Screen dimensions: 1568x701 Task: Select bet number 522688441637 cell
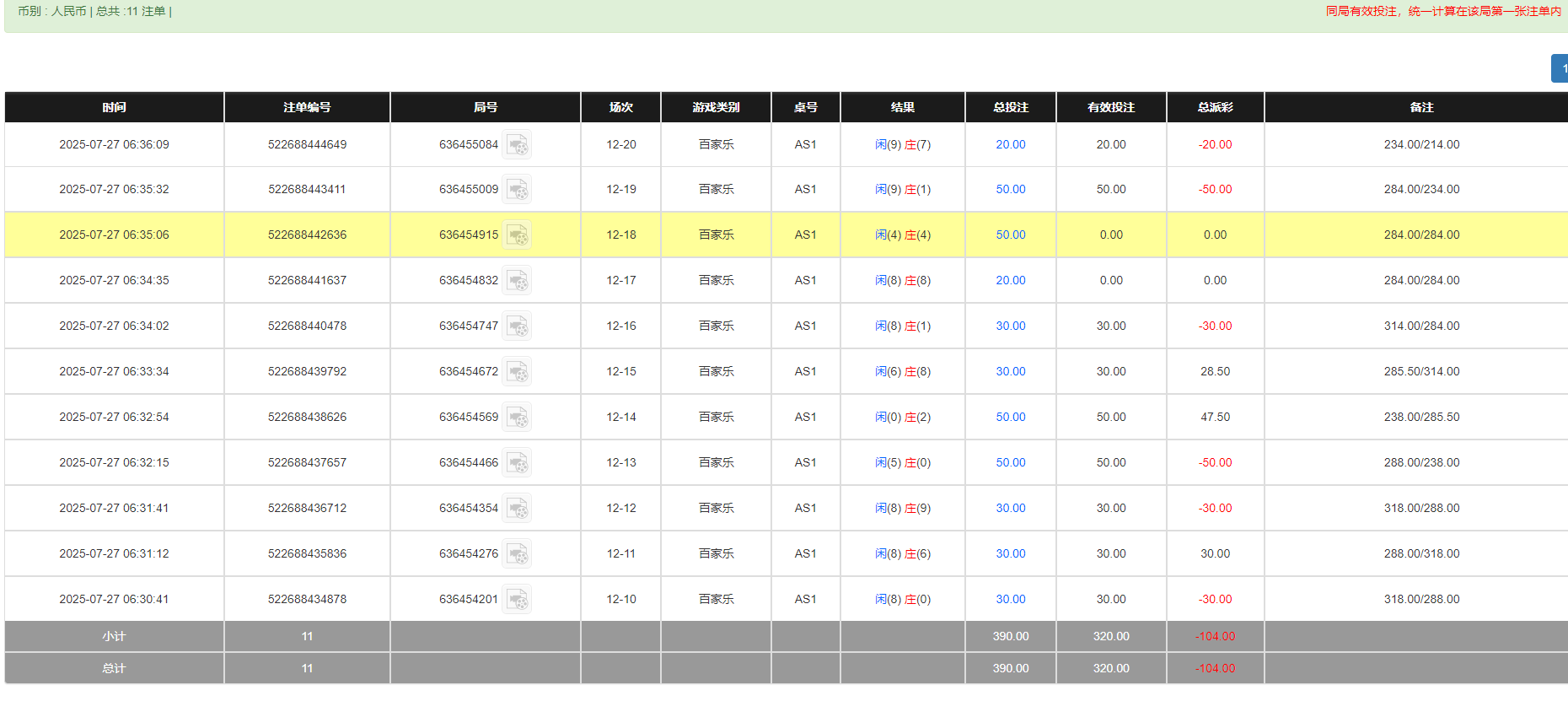pos(307,281)
